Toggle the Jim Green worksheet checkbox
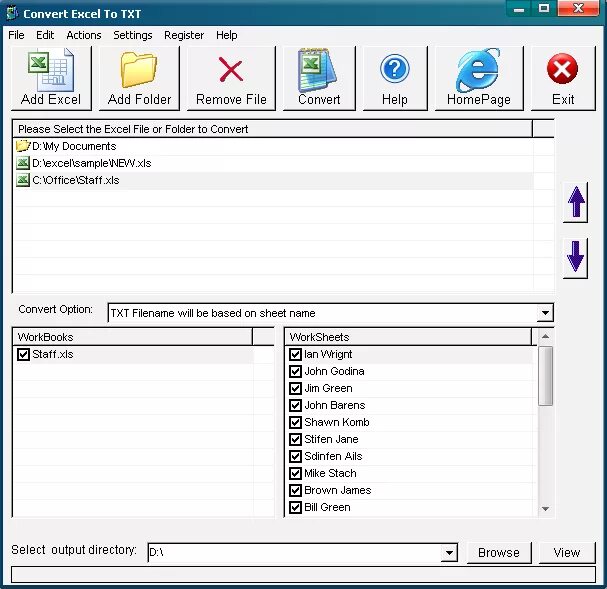 click(295, 388)
